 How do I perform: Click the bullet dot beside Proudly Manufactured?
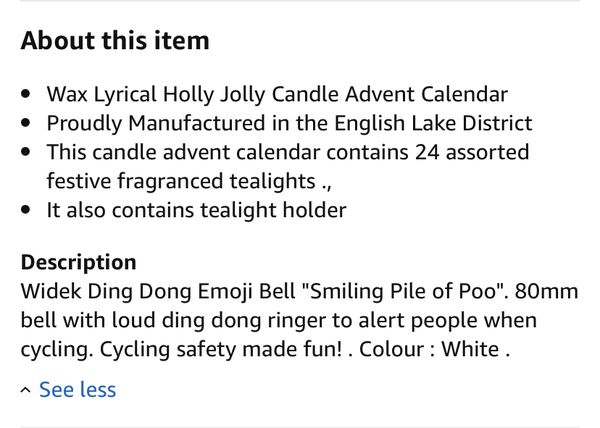(26, 124)
